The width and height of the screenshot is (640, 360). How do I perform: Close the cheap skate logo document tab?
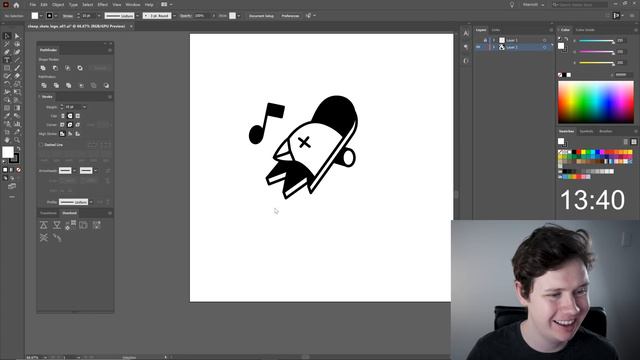point(131,27)
